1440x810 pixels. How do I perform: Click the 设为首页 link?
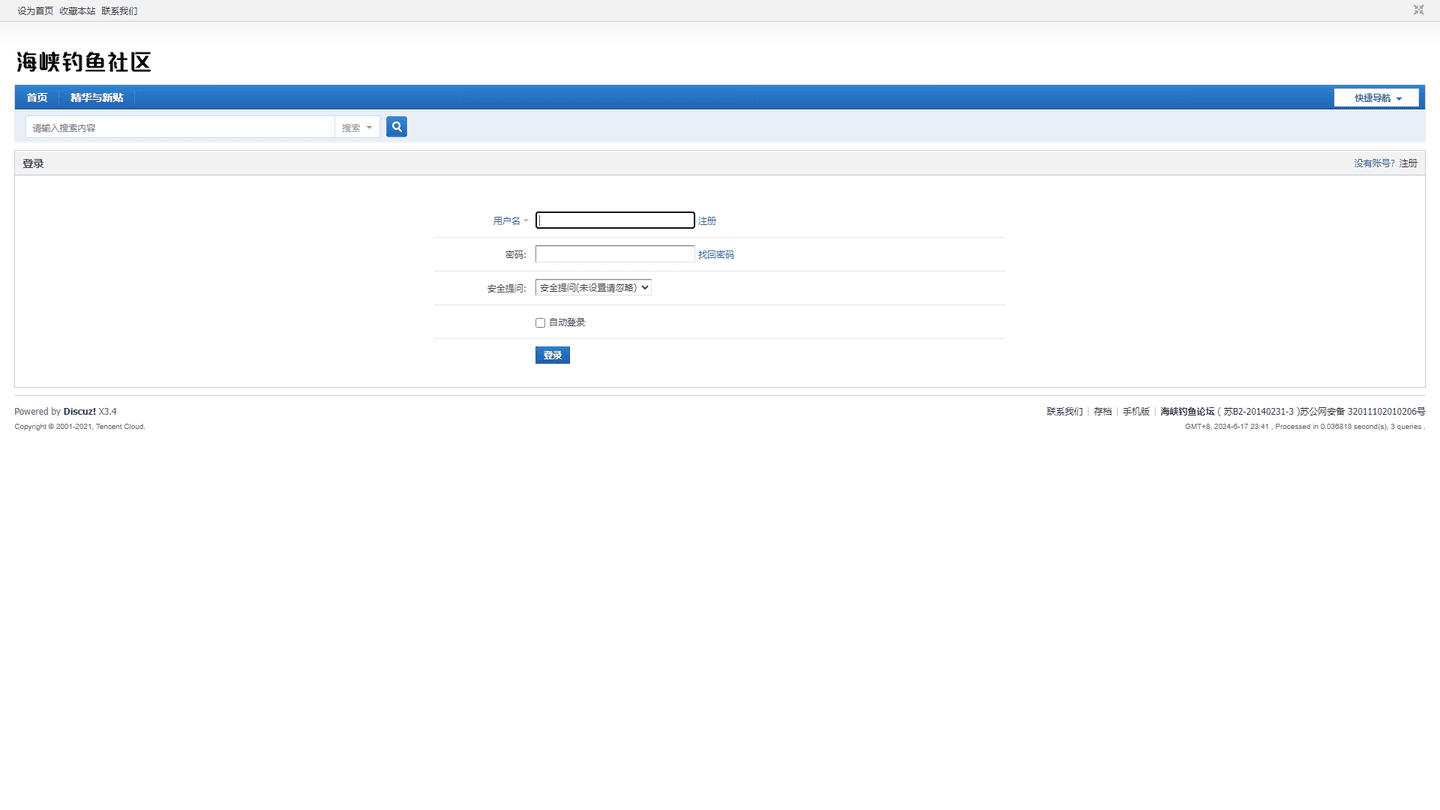(35, 11)
